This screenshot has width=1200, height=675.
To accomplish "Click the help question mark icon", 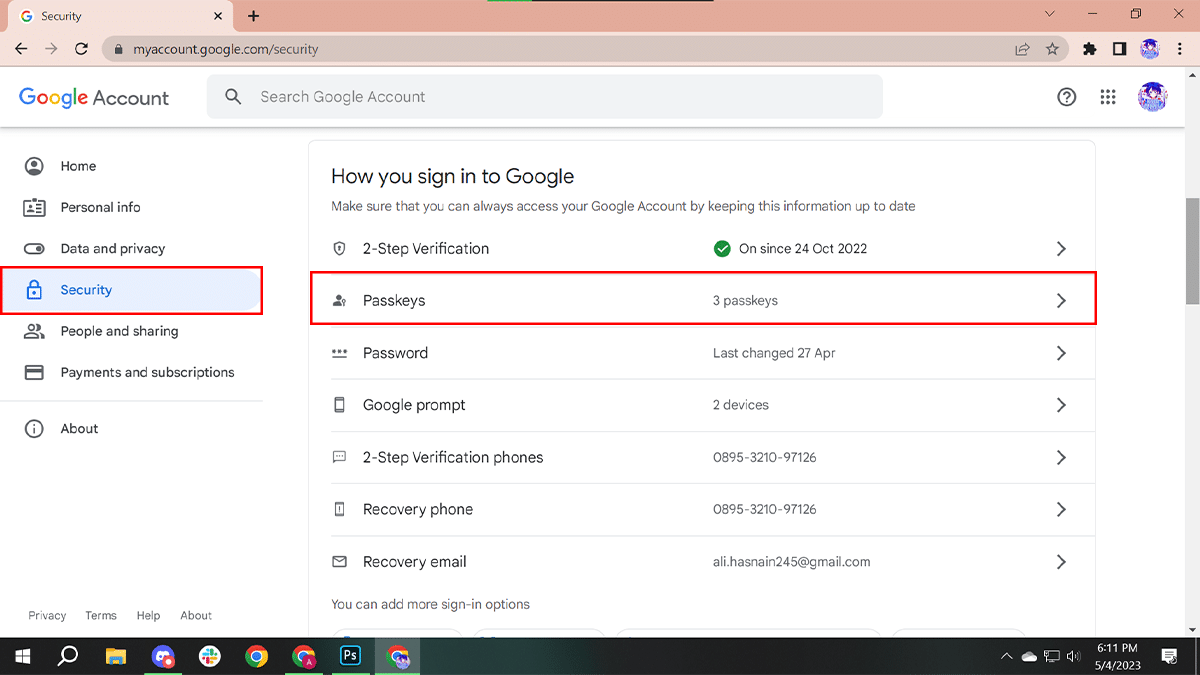I will (x=1067, y=97).
